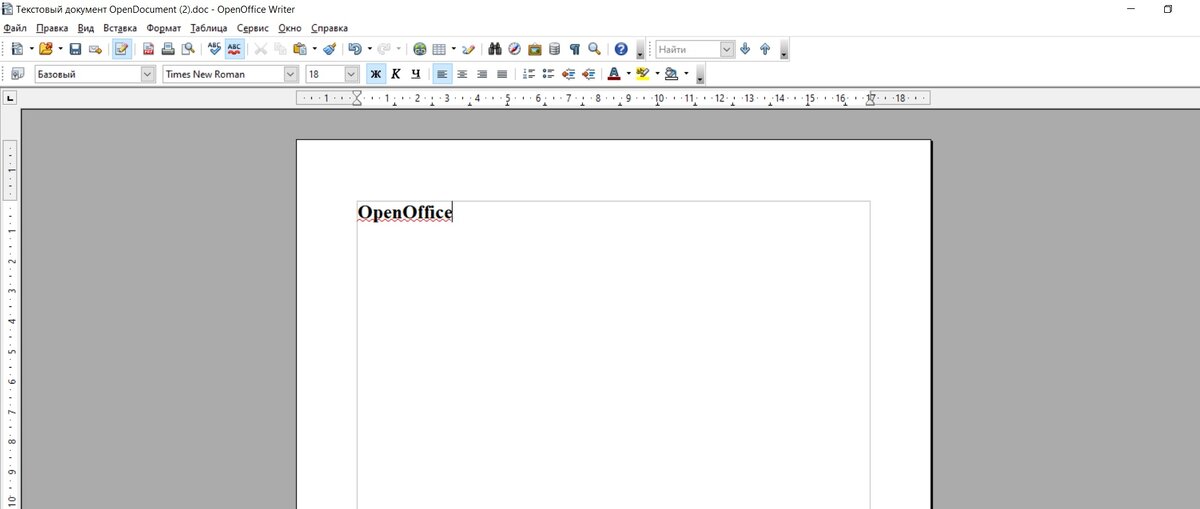Open Styles and Formatting icon

pyautogui.click(x=17, y=73)
